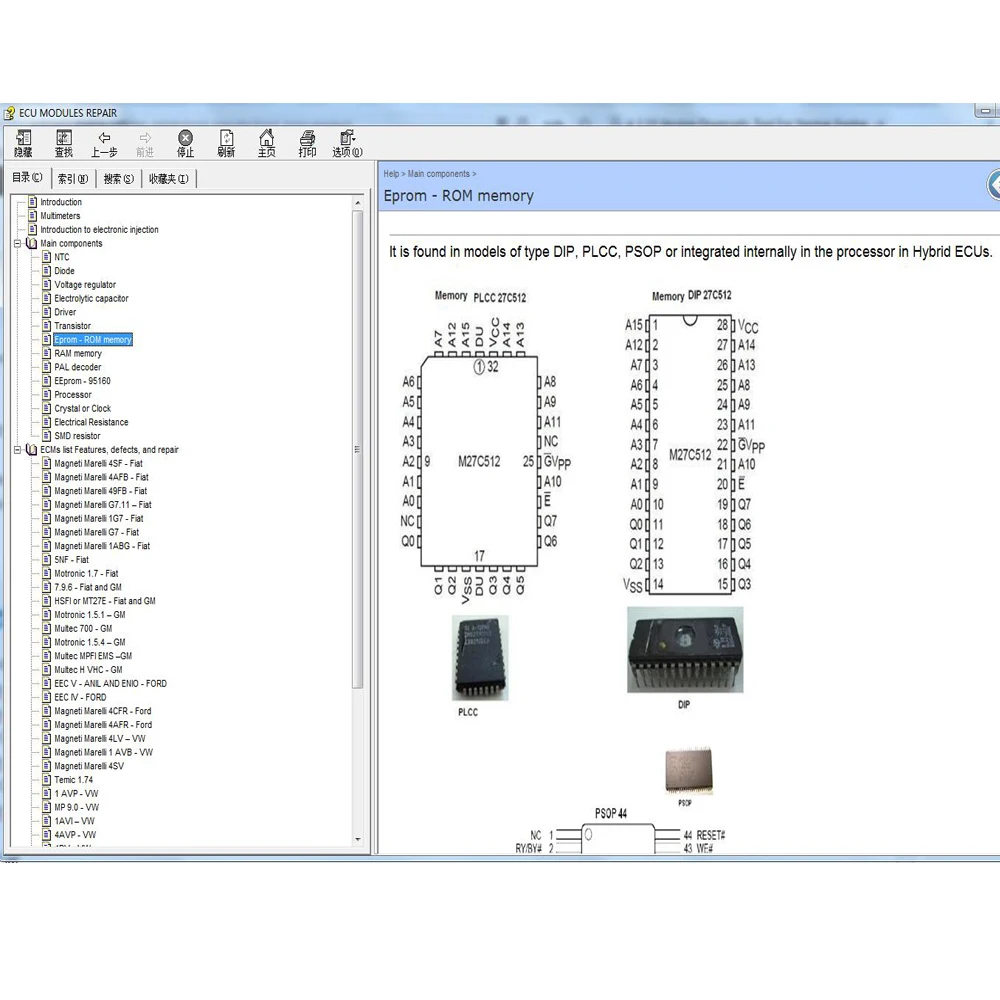Image resolution: width=1000 pixels, height=1000 pixels.
Task: Click the Main components breadcrumb link
Action: coord(438,174)
